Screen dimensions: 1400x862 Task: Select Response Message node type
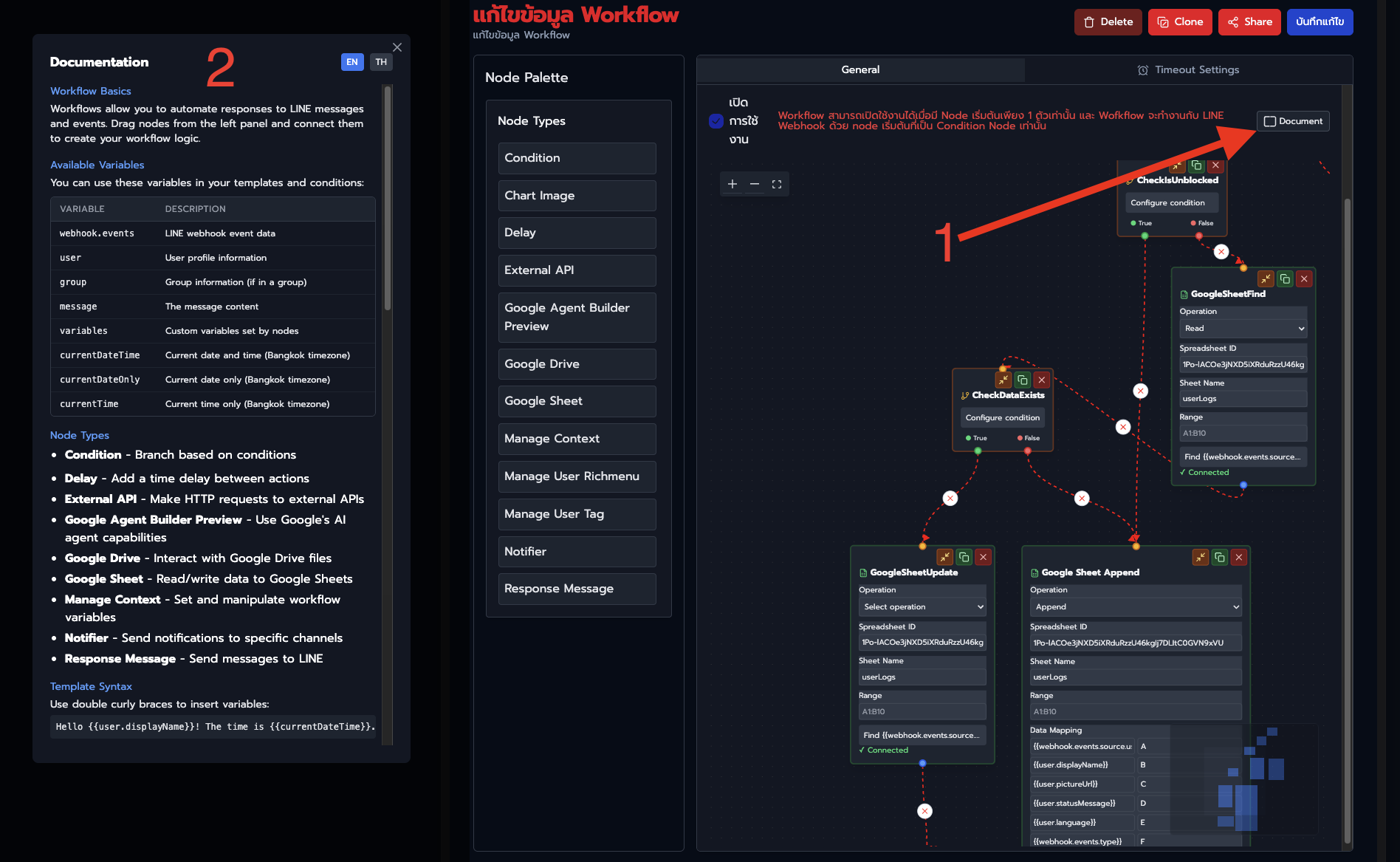click(577, 589)
